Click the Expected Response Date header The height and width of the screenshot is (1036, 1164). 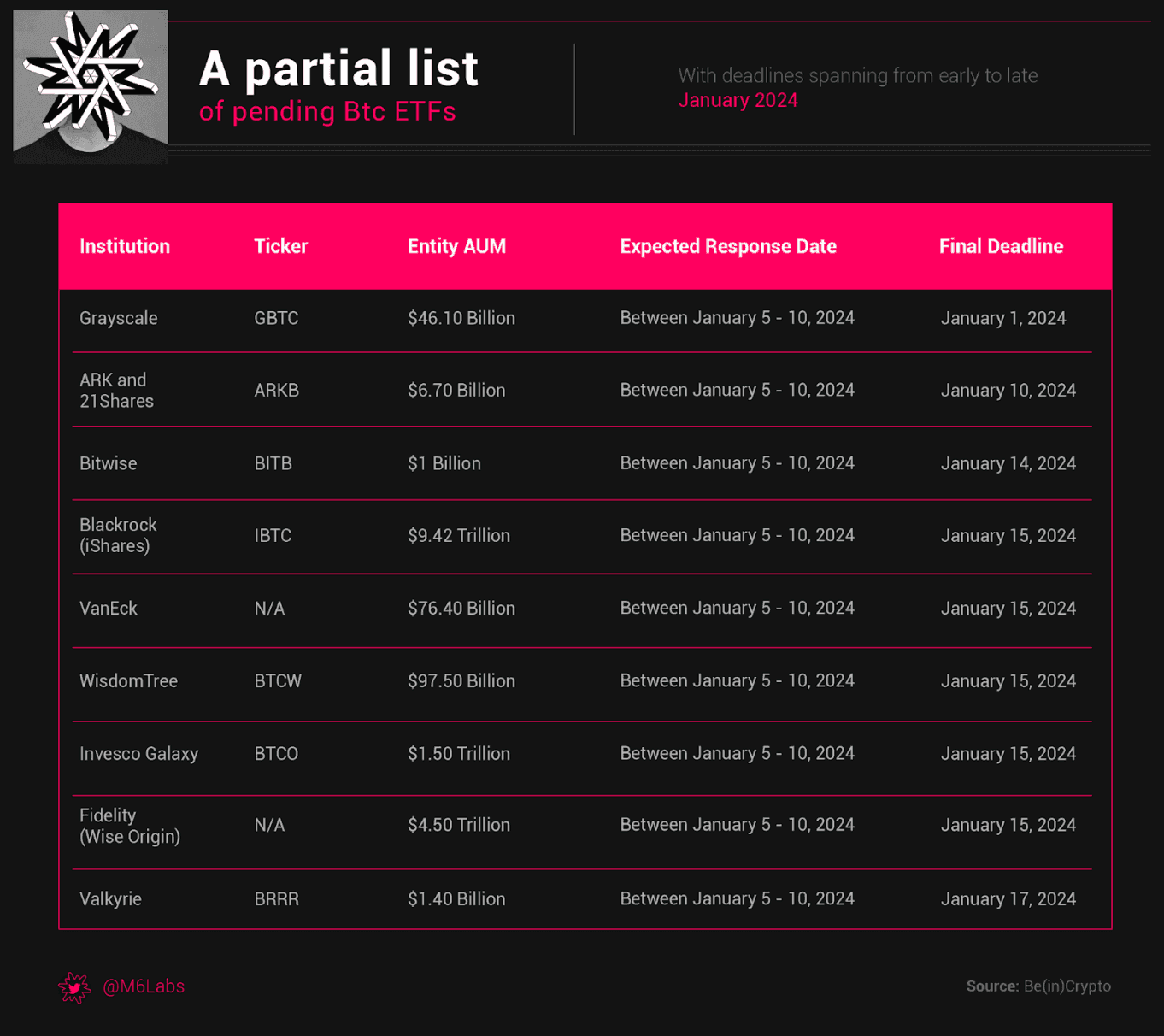[728, 247]
